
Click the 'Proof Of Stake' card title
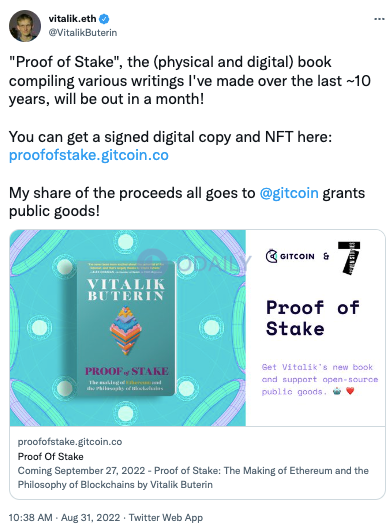(x=51, y=457)
